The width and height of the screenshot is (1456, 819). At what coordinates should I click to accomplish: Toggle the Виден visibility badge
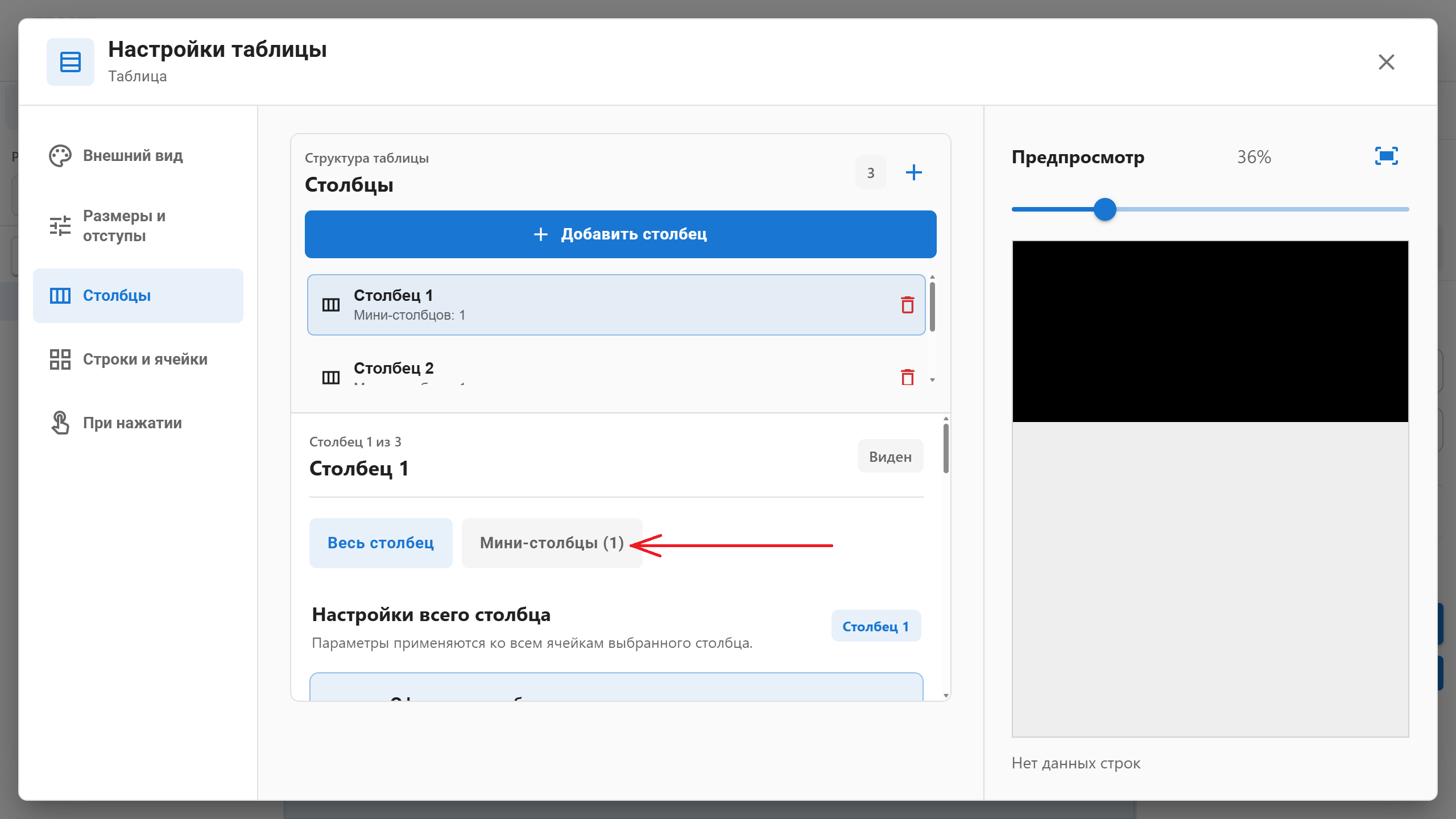pos(890,457)
